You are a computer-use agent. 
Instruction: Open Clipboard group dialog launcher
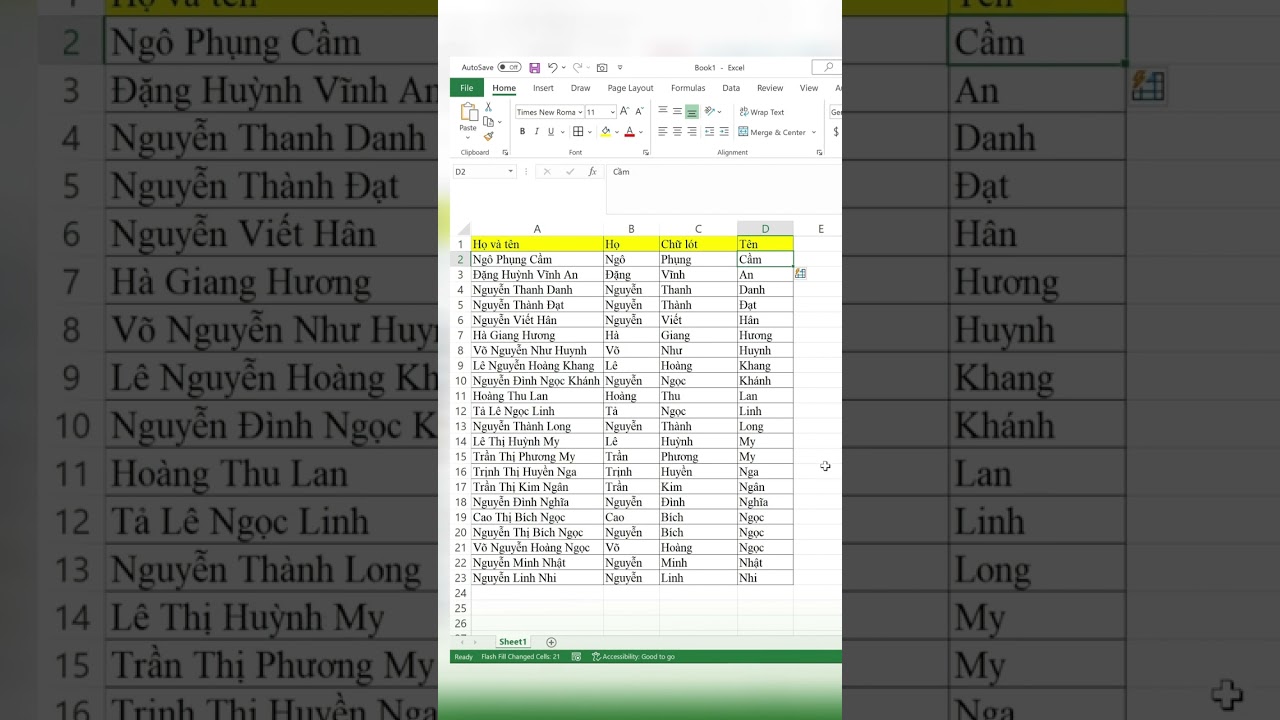(505, 152)
